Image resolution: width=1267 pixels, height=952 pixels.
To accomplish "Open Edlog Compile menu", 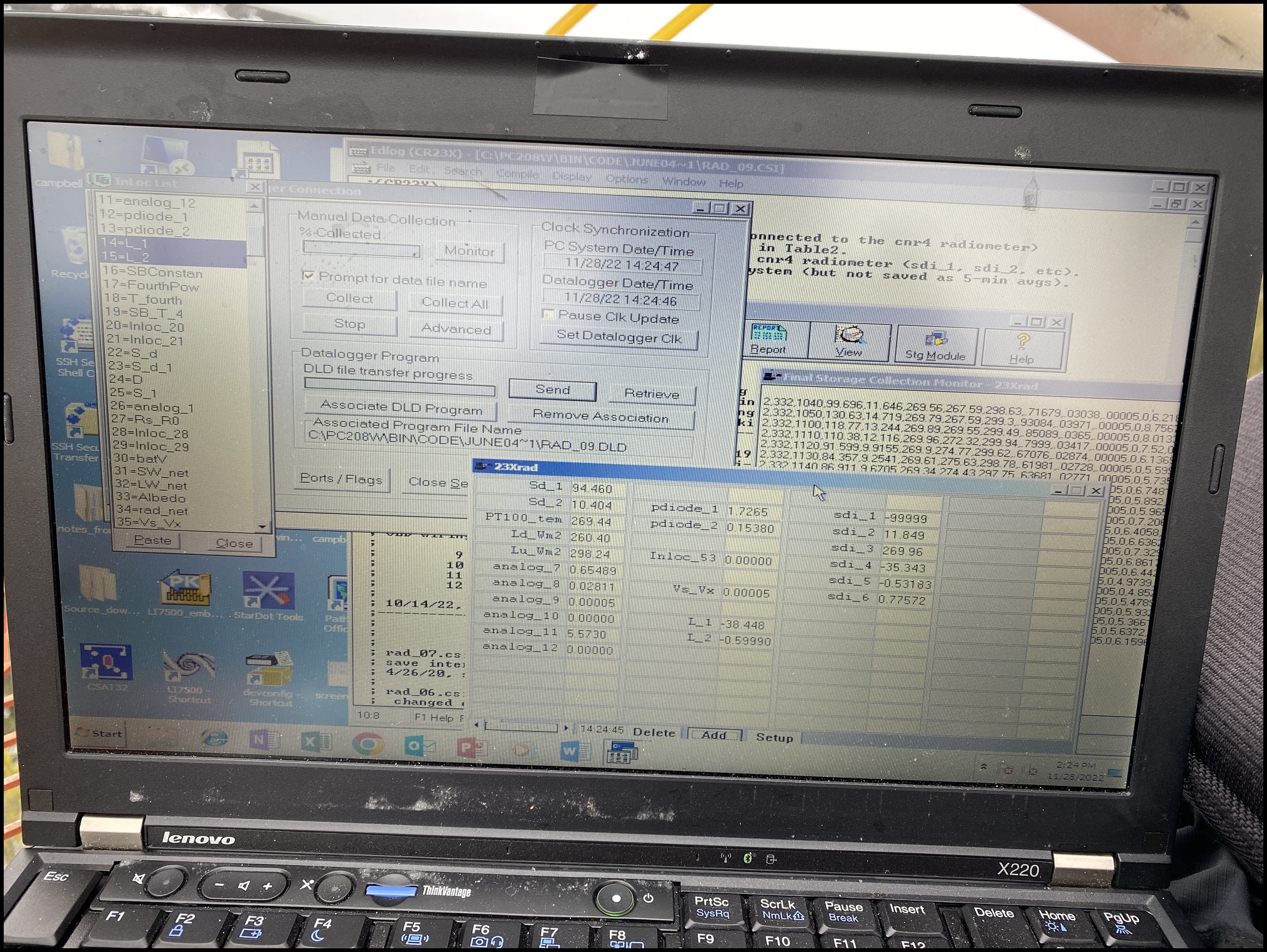I will tap(517, 174).
